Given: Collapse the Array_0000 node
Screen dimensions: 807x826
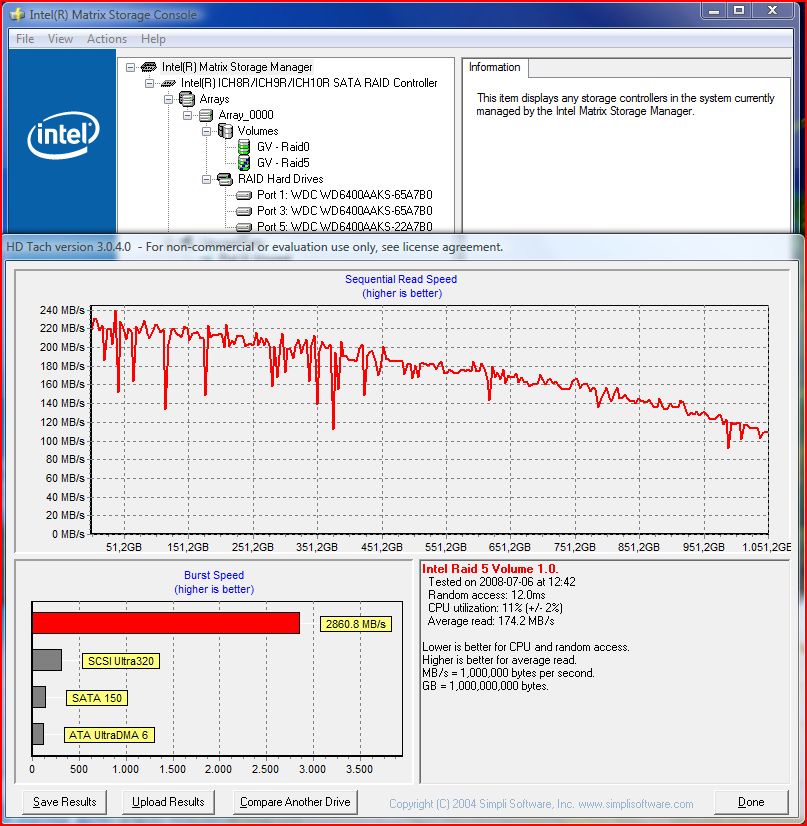Looking at the screenshot, I should pyautogui.click(x=187, y=115).
